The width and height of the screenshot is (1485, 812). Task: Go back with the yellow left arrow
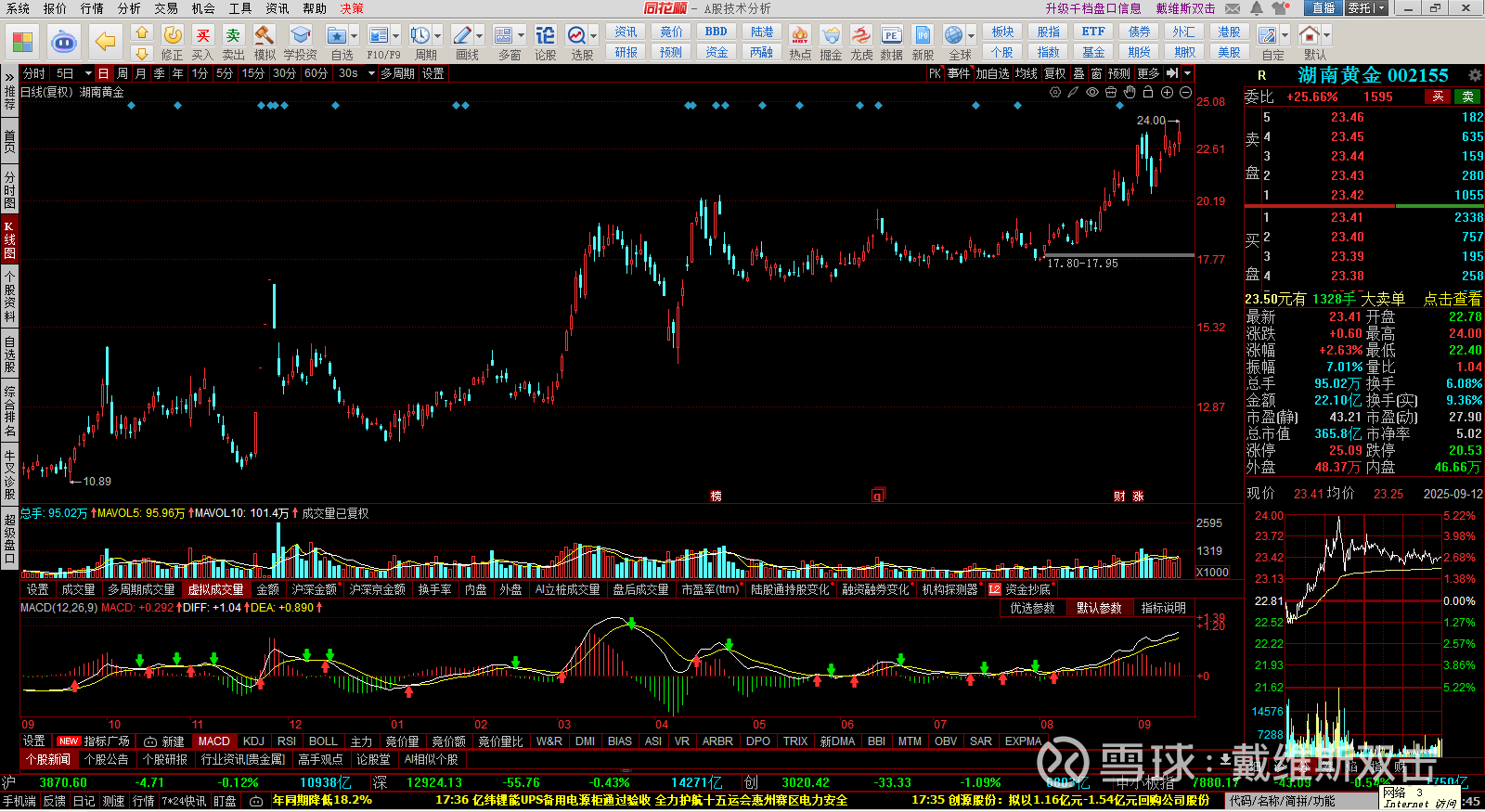[106, 42]
